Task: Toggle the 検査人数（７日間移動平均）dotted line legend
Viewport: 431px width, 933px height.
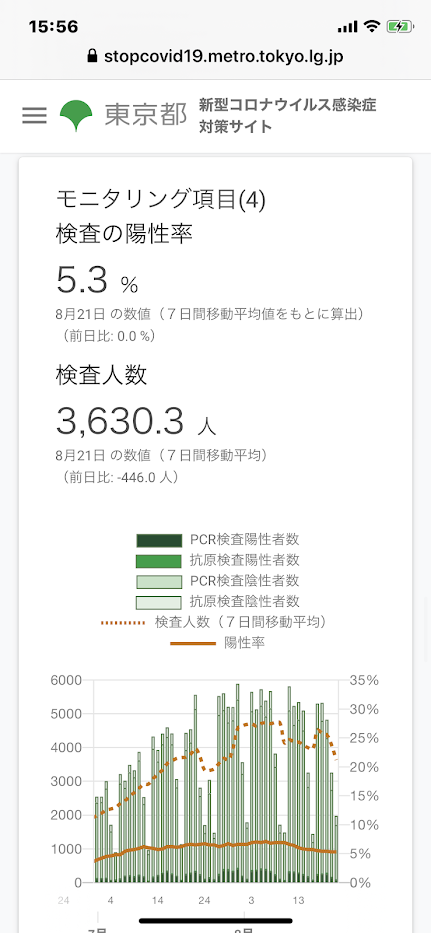Action: point(214,622)
